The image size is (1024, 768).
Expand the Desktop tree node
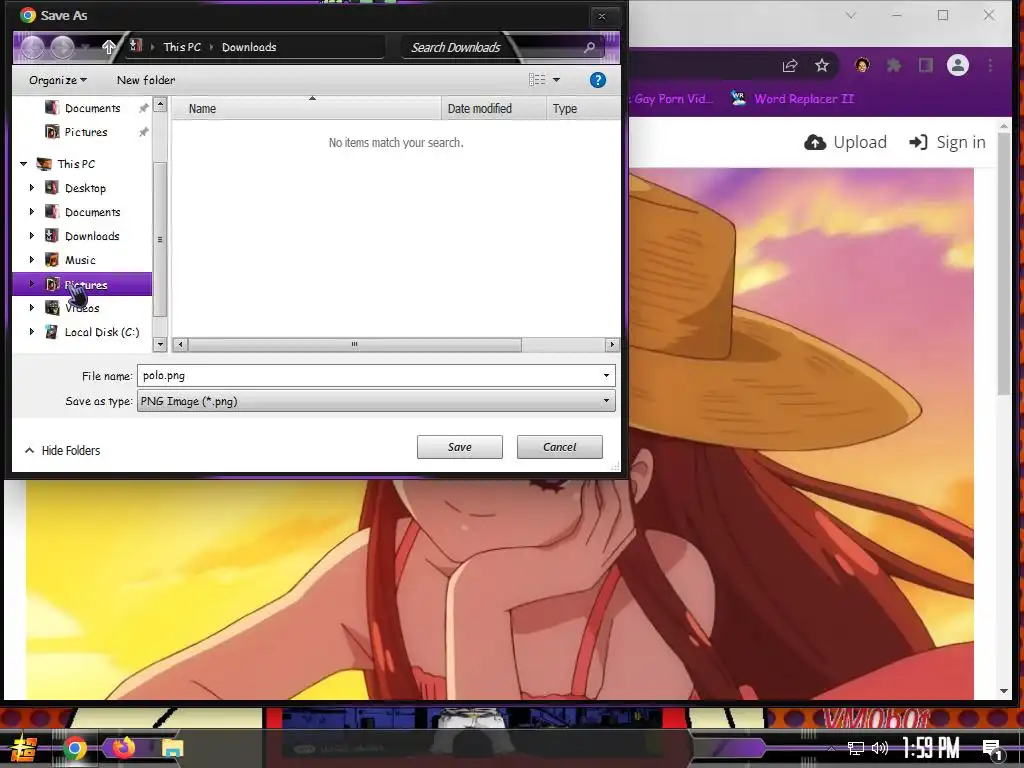tap(31, 188)
